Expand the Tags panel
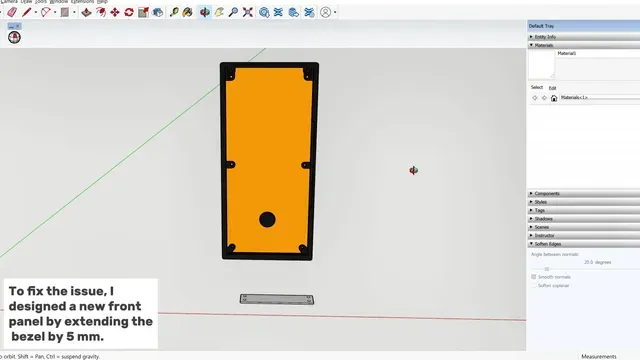The width and height of the screenshot is (640, 360). tap(584, 210)
